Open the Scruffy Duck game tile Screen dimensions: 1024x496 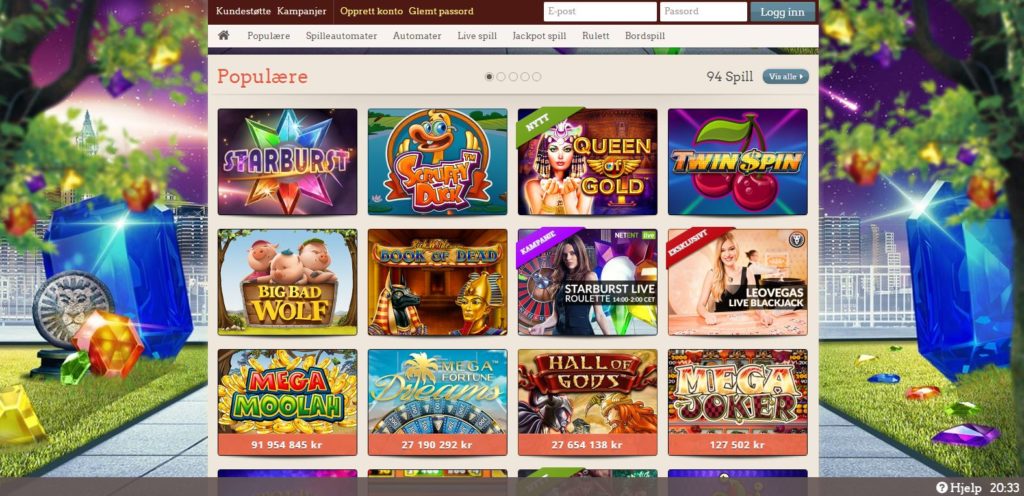[438, 161]
